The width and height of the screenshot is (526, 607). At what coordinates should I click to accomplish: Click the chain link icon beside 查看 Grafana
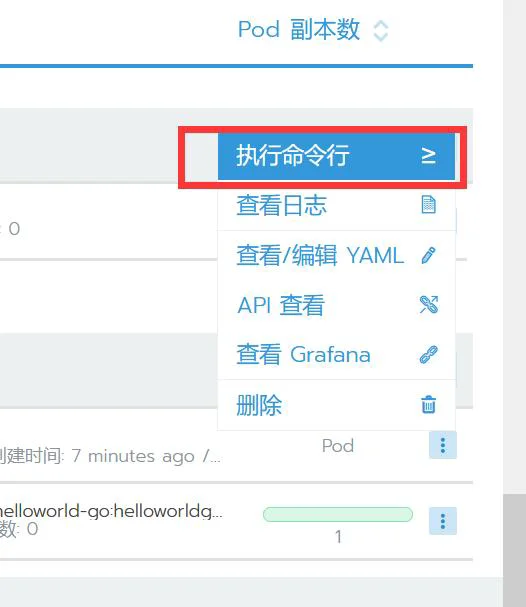click(x=429, y=355)
